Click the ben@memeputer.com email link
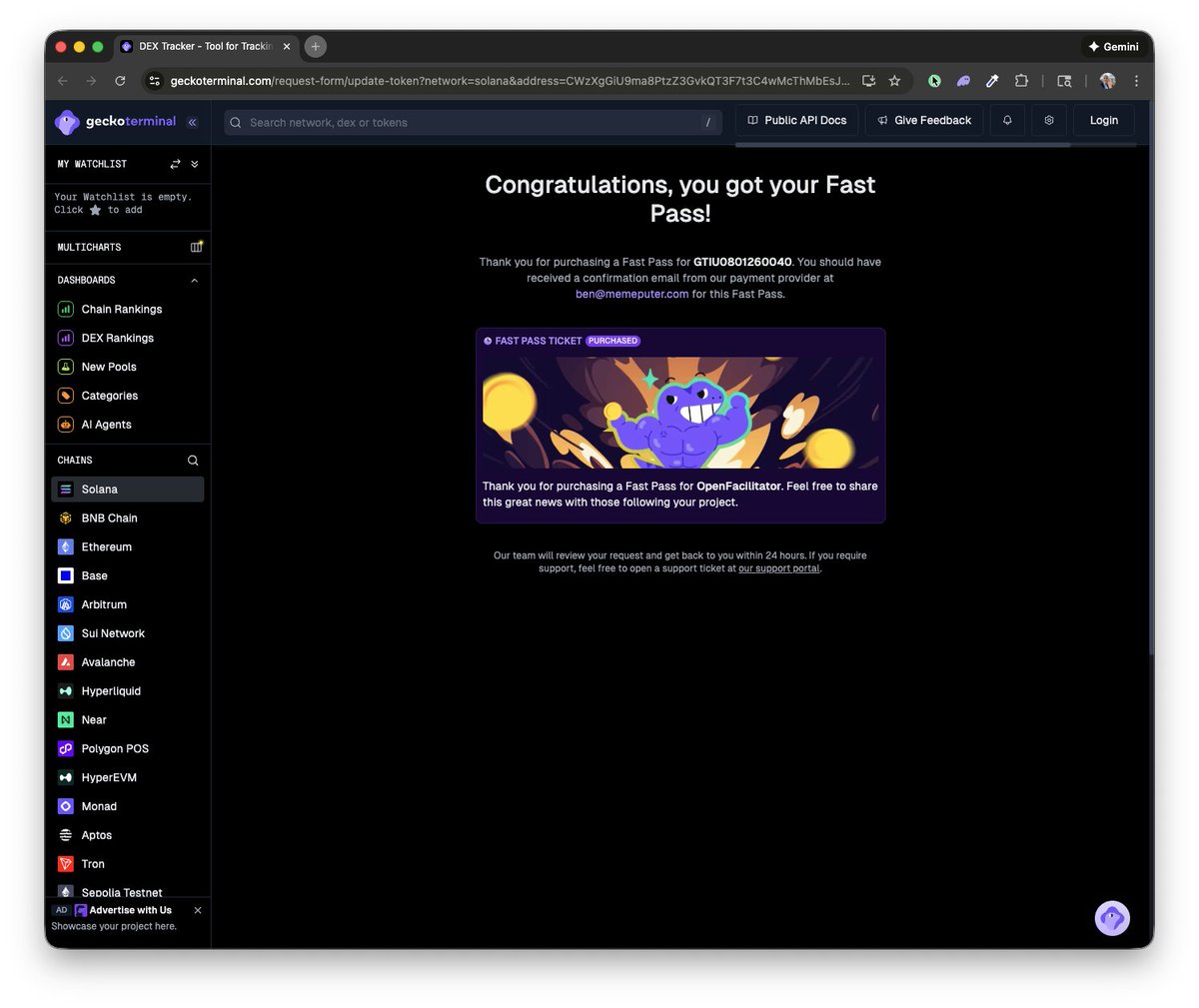1199x1008 pixels. [631, 295]
